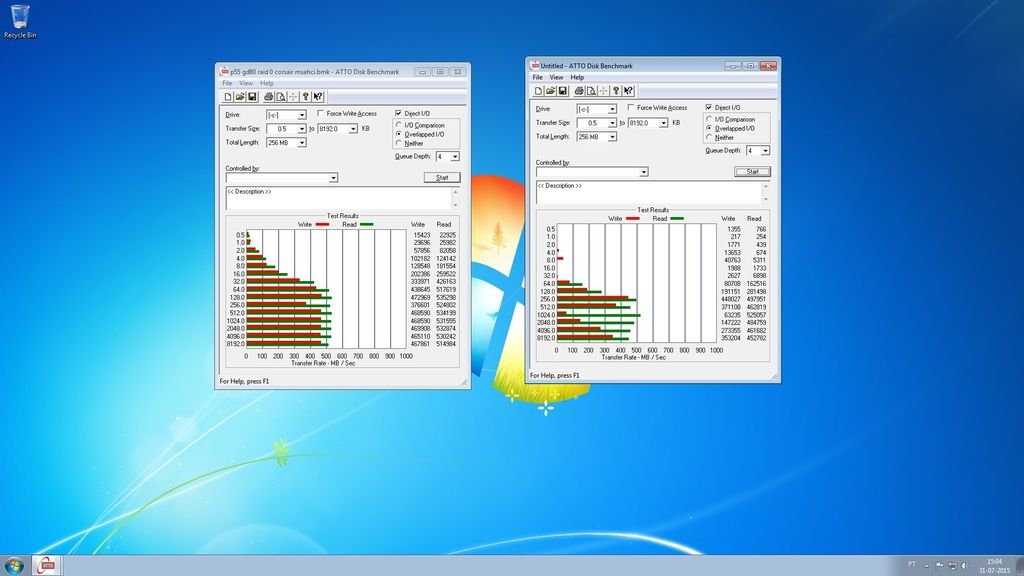
Task: Activate the context help arrow in the Untitled window
Action: (x=627, y=90)
